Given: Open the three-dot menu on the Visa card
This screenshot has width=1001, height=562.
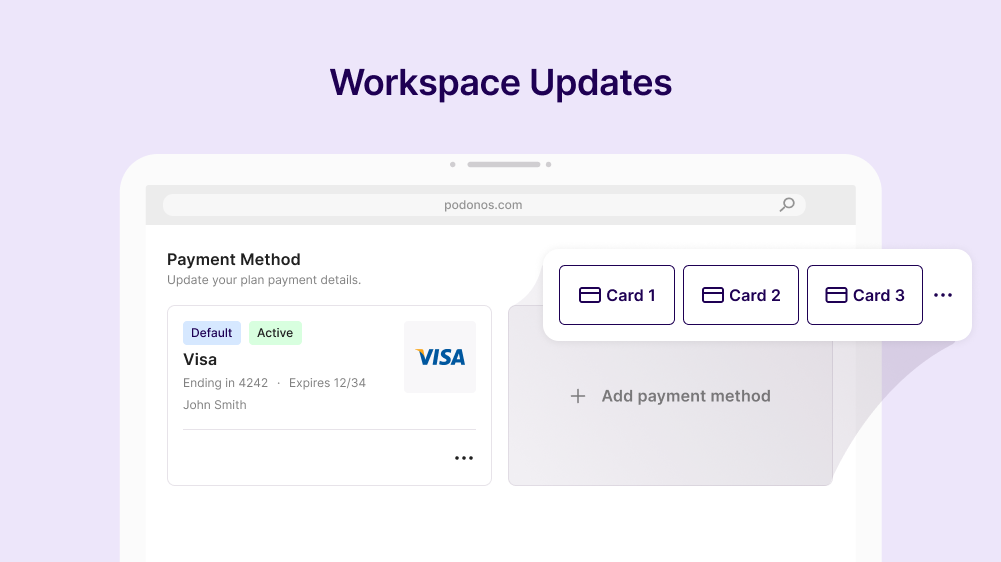Looking at the screenshot, I should 464,458.
